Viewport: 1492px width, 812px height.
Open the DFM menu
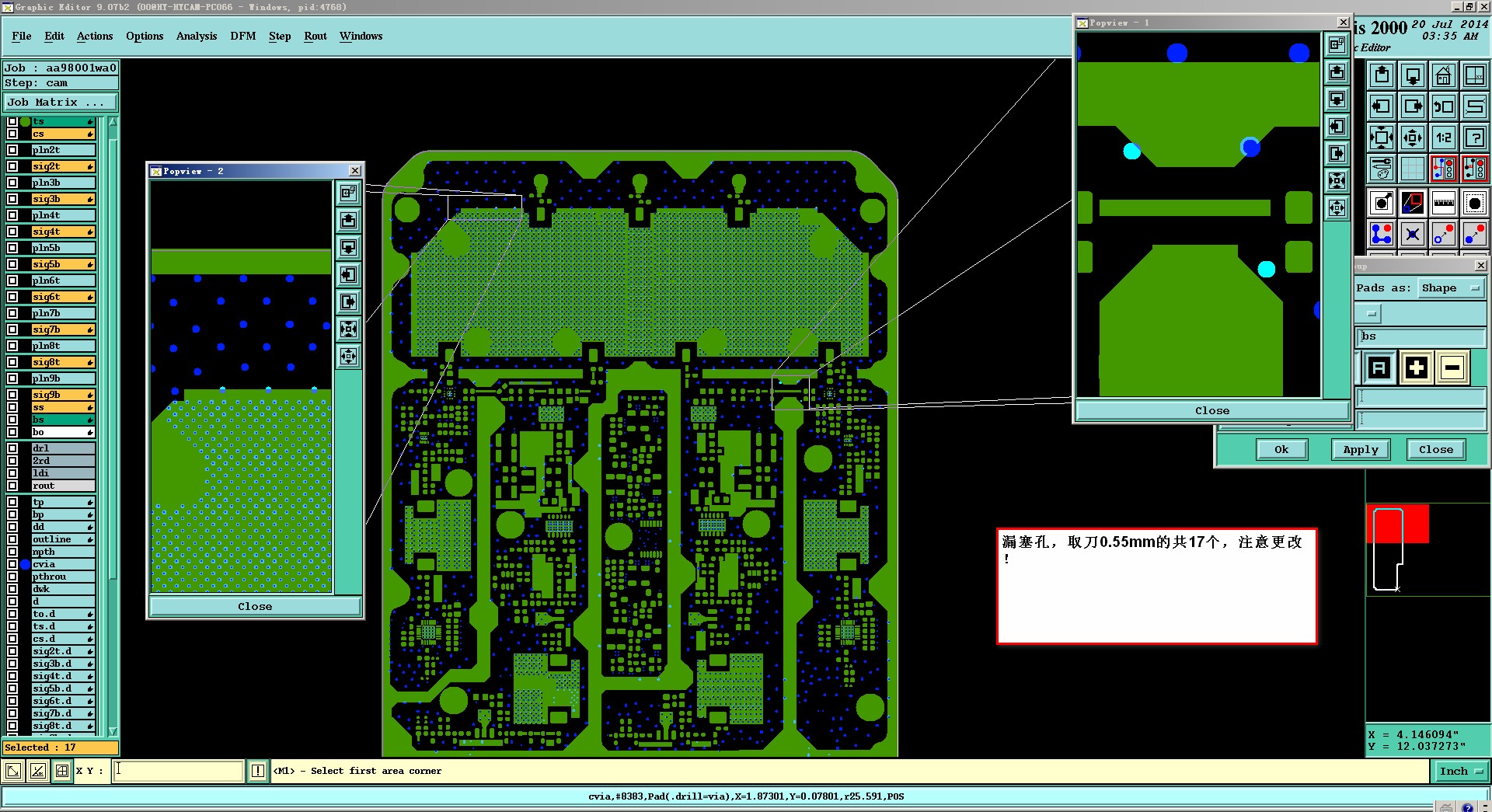tap(243, 37)
